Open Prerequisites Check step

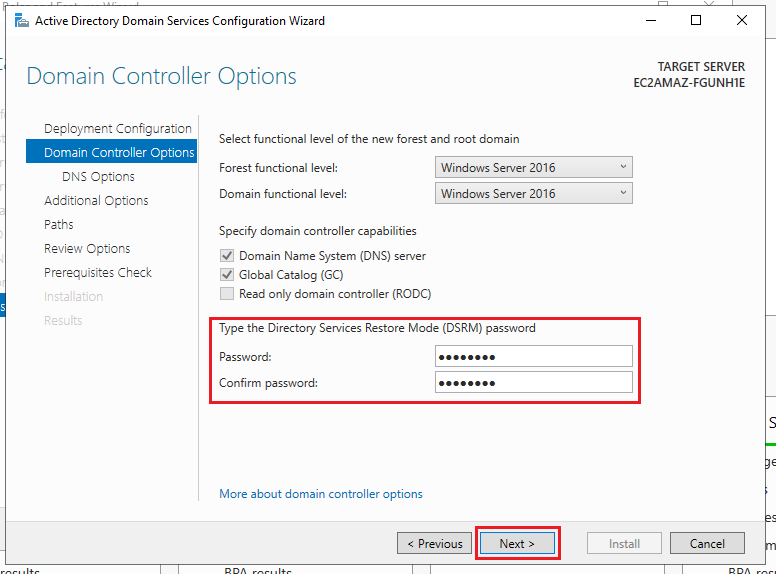(98, 273)
